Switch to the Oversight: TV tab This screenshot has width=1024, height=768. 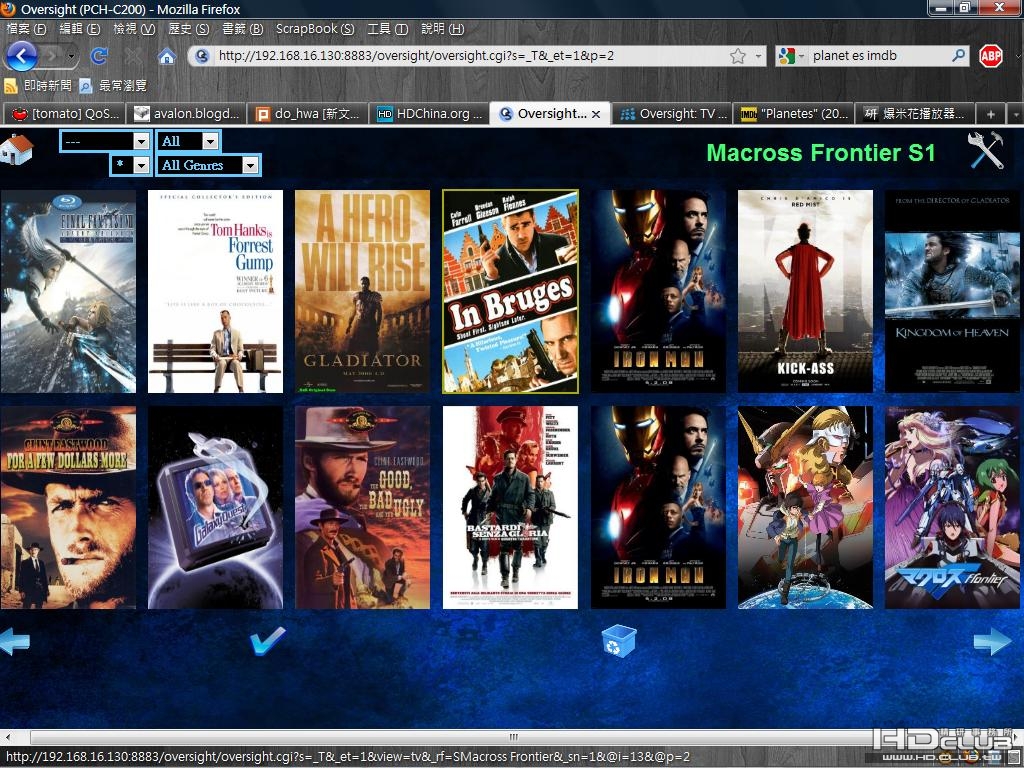672,114
